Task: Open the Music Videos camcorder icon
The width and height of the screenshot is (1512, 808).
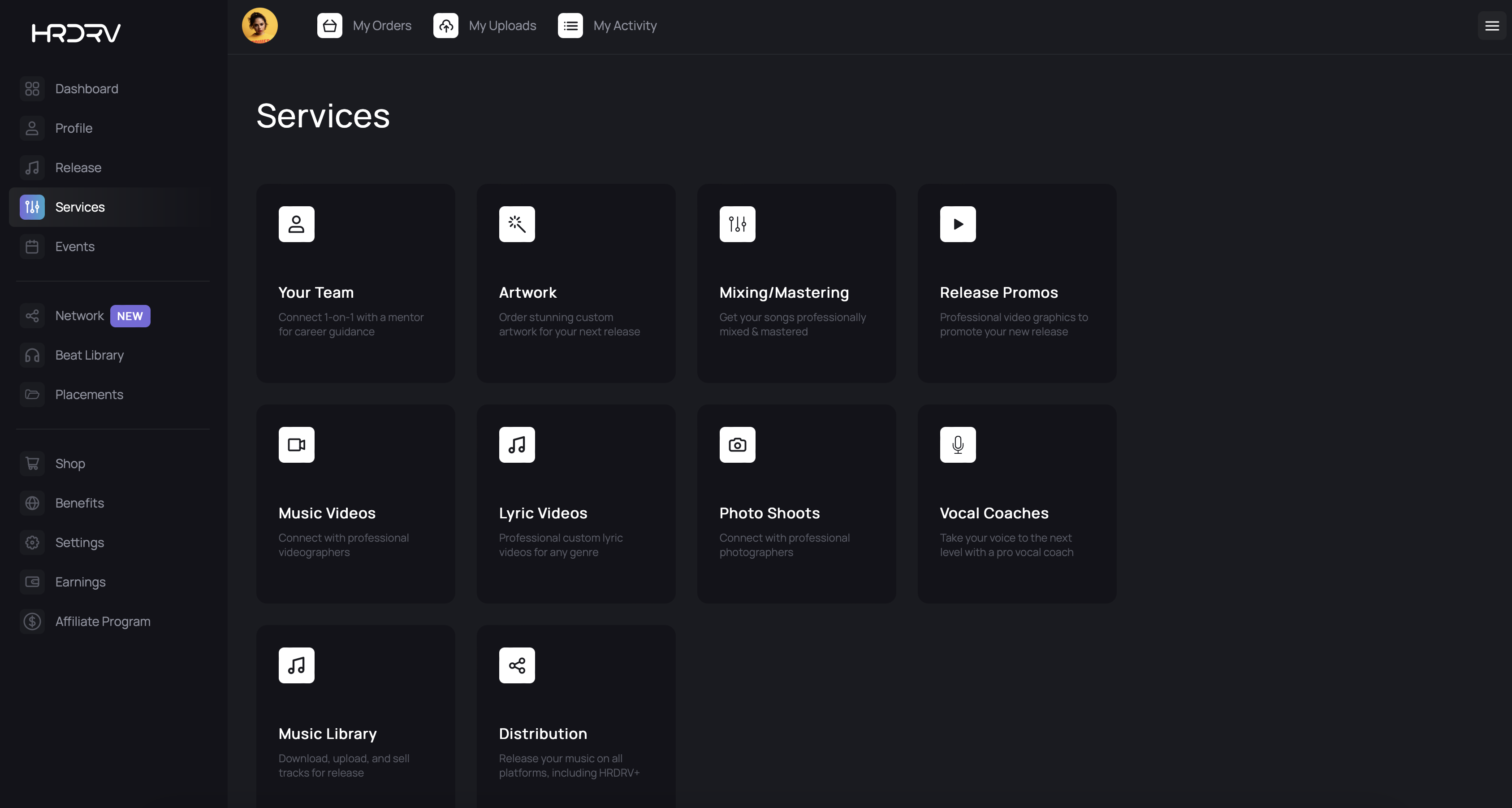Action: [x=296, y=444]
